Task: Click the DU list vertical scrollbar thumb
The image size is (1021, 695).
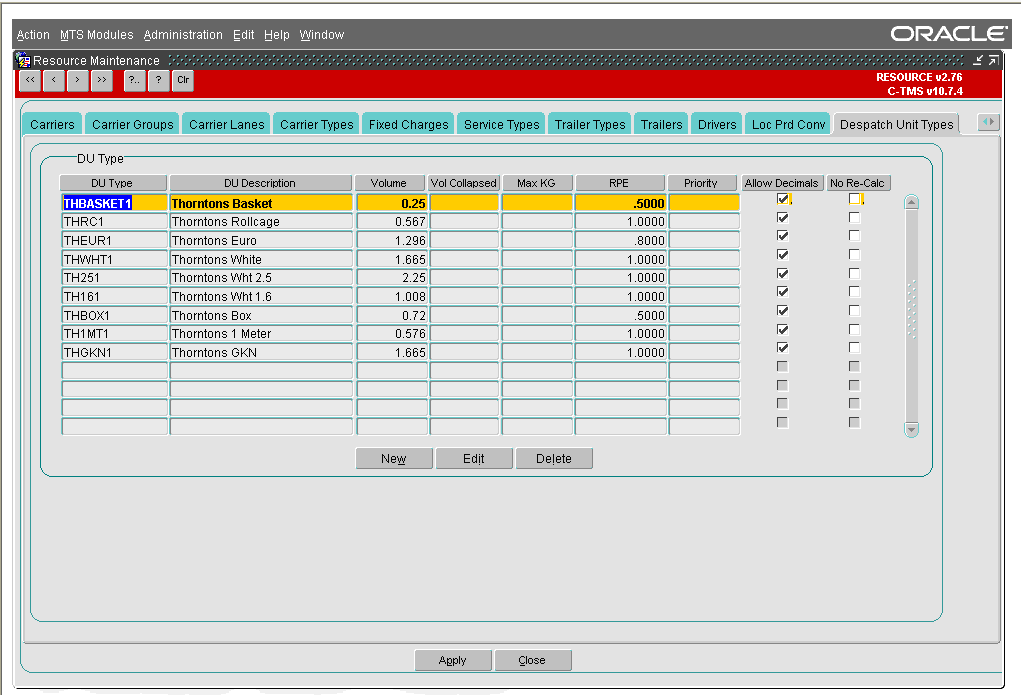Action: tap(912, 309)
